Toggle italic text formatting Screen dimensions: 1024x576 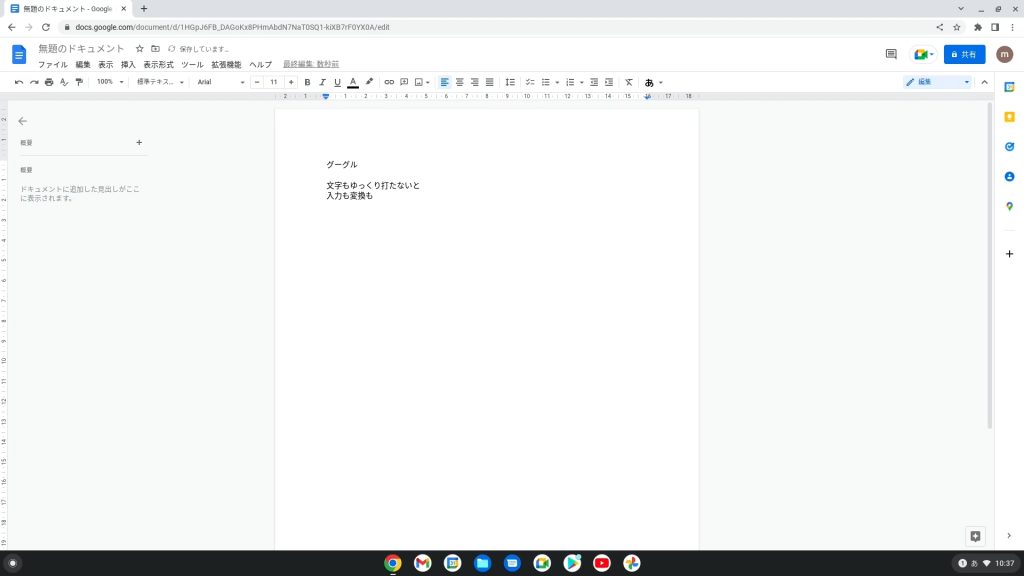(x=322, y=82)
